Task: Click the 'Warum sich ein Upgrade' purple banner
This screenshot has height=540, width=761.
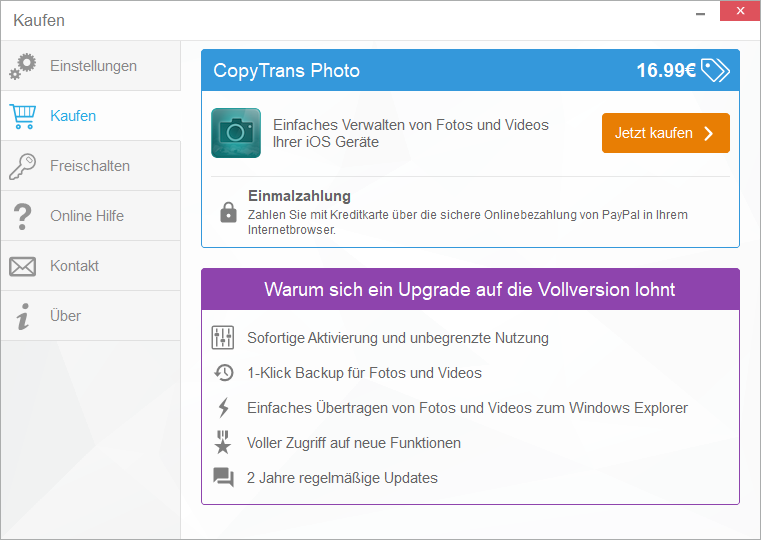Action: [x=470, y=290]
